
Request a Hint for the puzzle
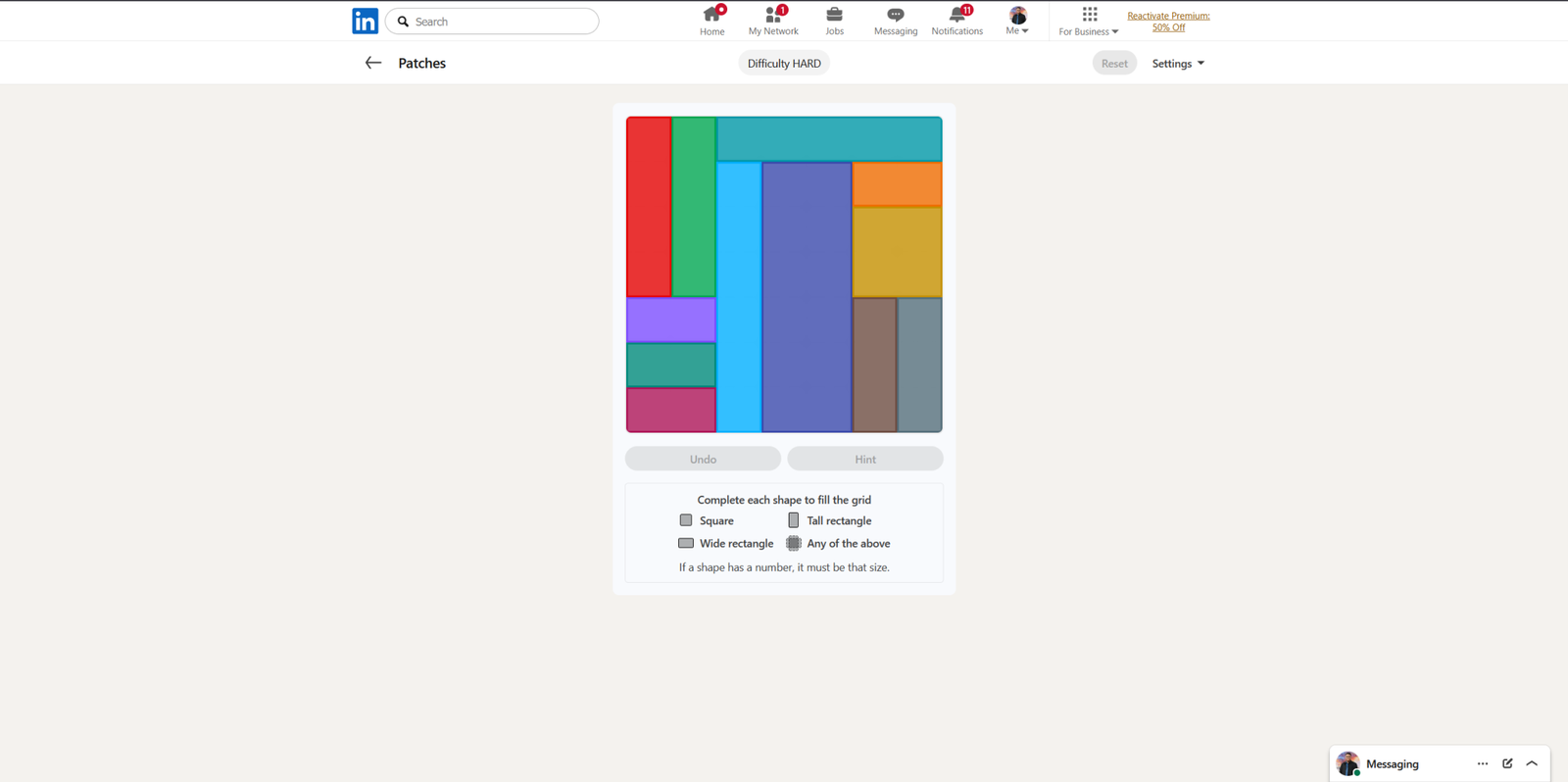point(865,459)
